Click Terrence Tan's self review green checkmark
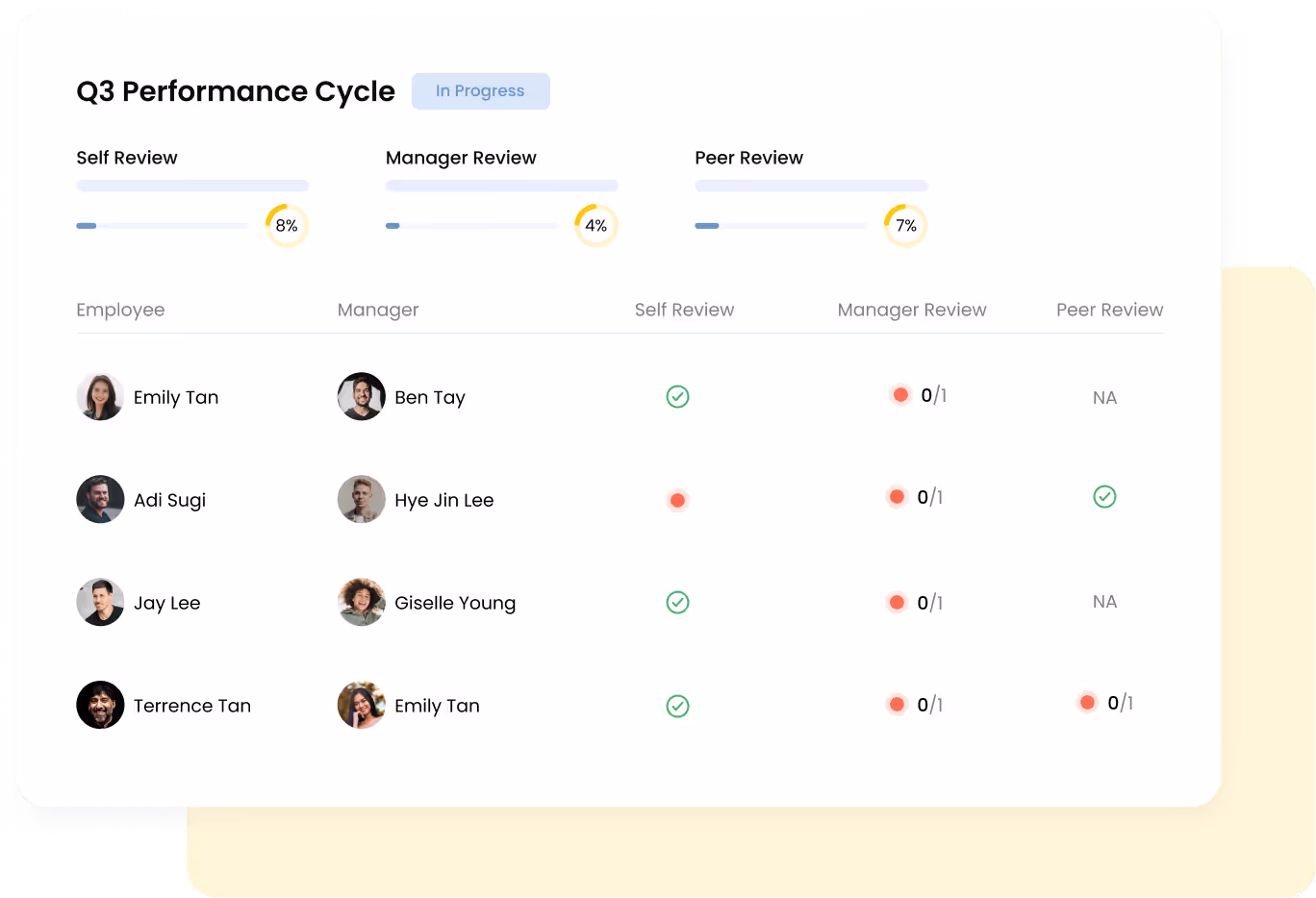1316x898 pixels. pos(678,707)
